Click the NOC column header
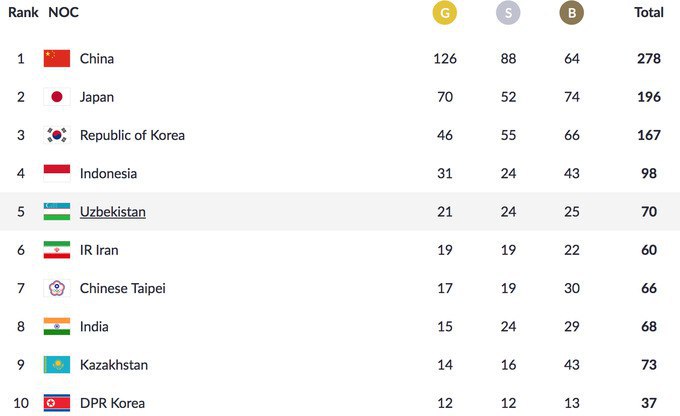This screenshot has height=416, width=680. coord(63,13)
